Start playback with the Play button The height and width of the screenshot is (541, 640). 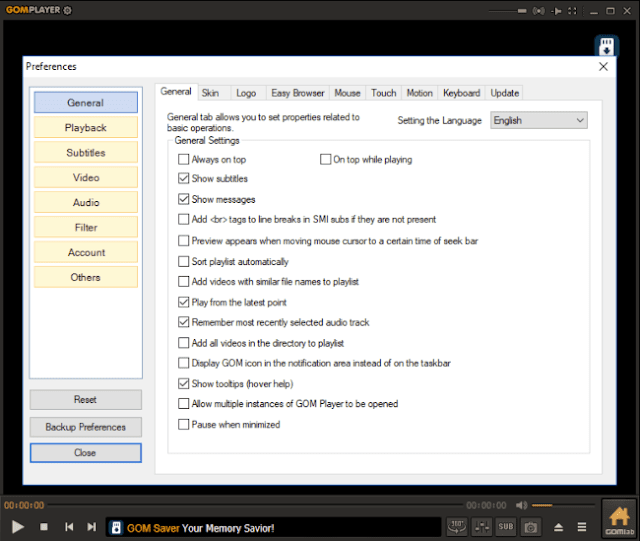pyautogui.click(x=18, y=527)
